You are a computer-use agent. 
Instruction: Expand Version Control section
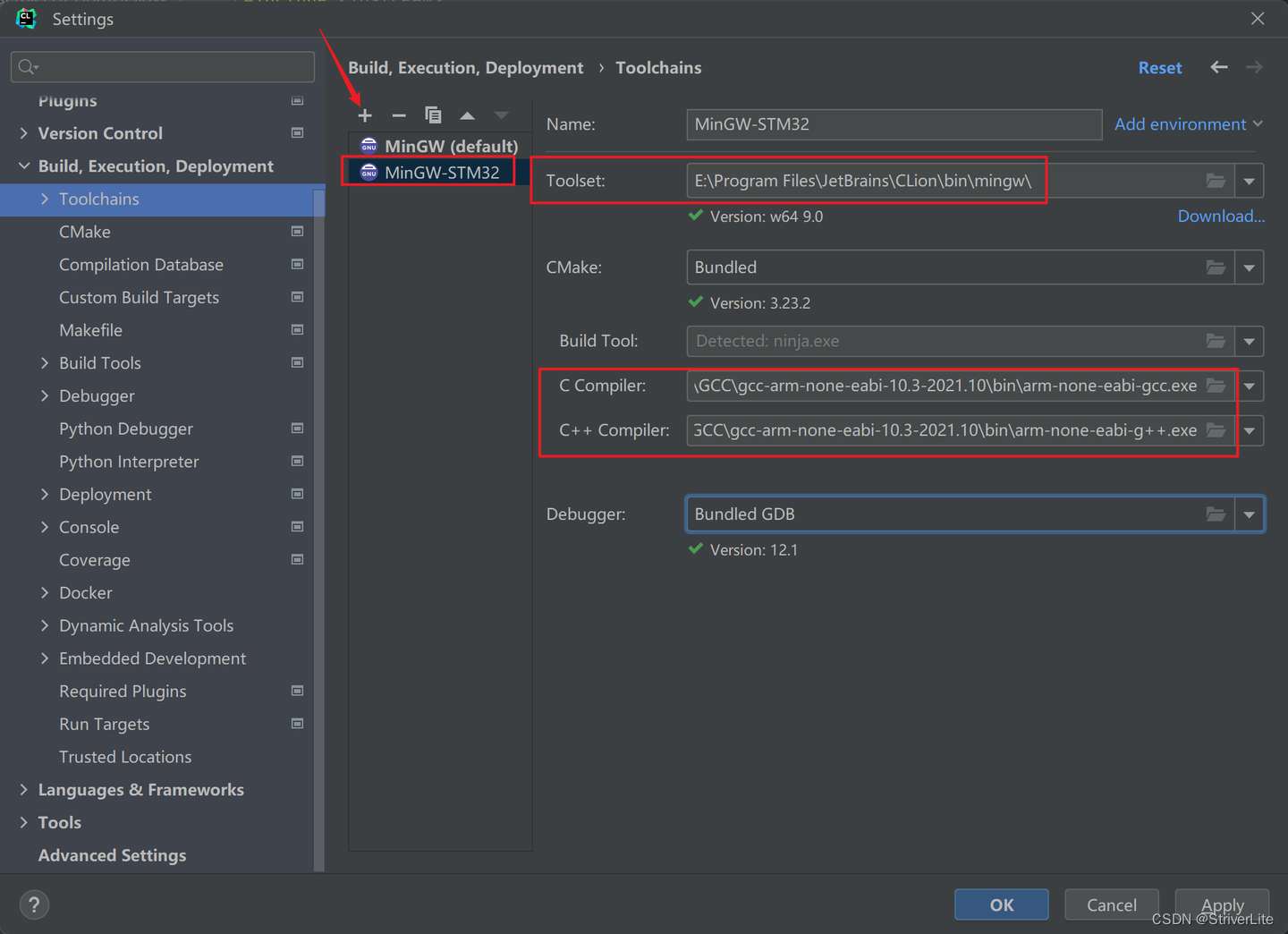click(23, 133)
